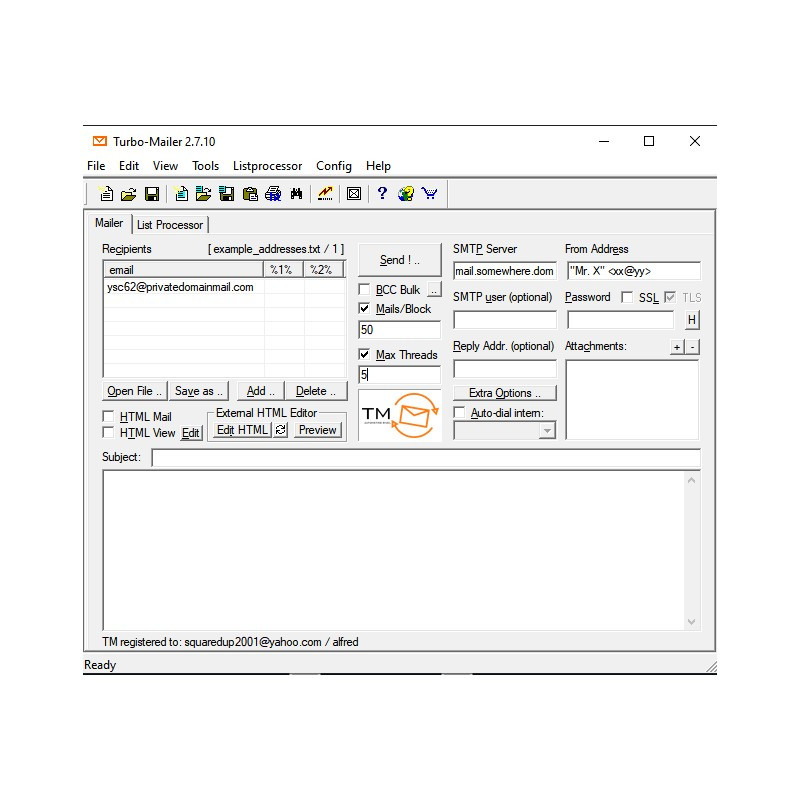Expand the Auto-dial intern dropdown
Viewport: 800px width, 800px height.
[x=546, y=431]
